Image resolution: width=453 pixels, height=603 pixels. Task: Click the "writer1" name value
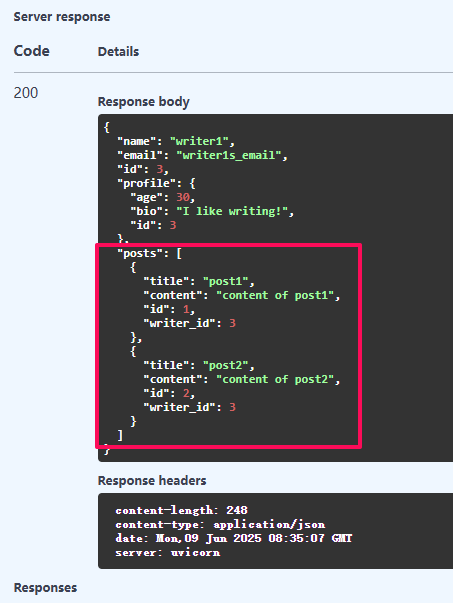(200, 141)
